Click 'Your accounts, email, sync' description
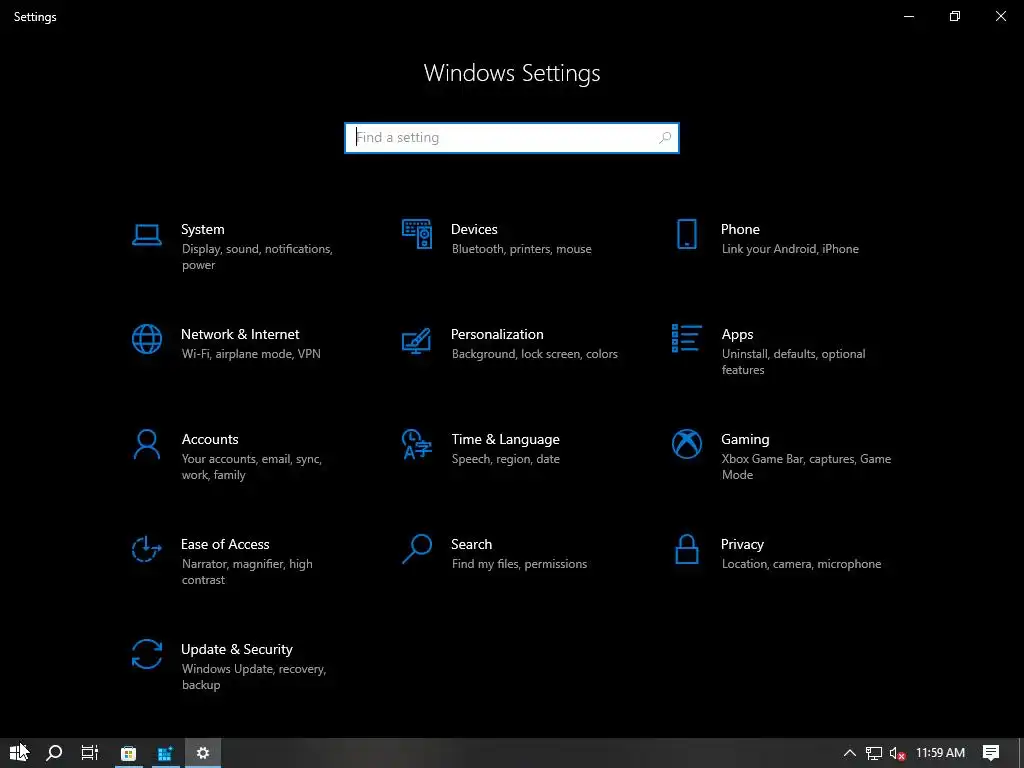Viewport: 1024px width, 768px height. (251, 459)
